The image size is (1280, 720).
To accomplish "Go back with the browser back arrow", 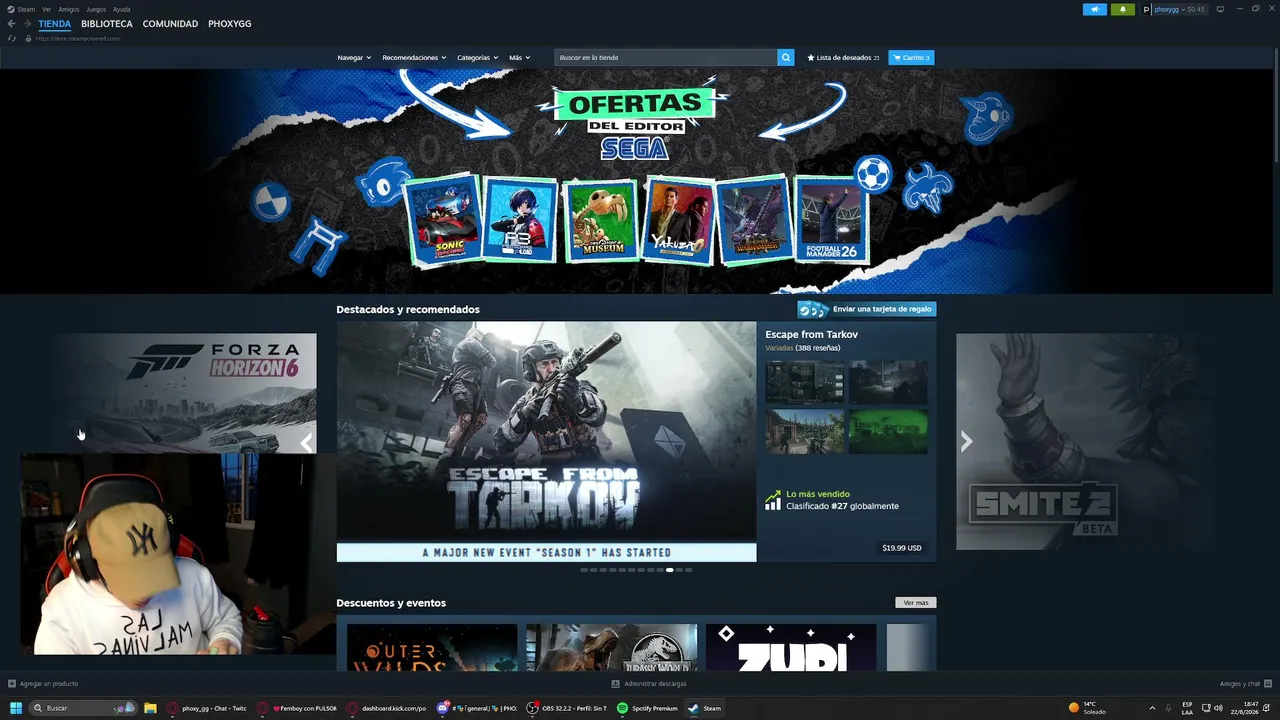I will 12,24.
